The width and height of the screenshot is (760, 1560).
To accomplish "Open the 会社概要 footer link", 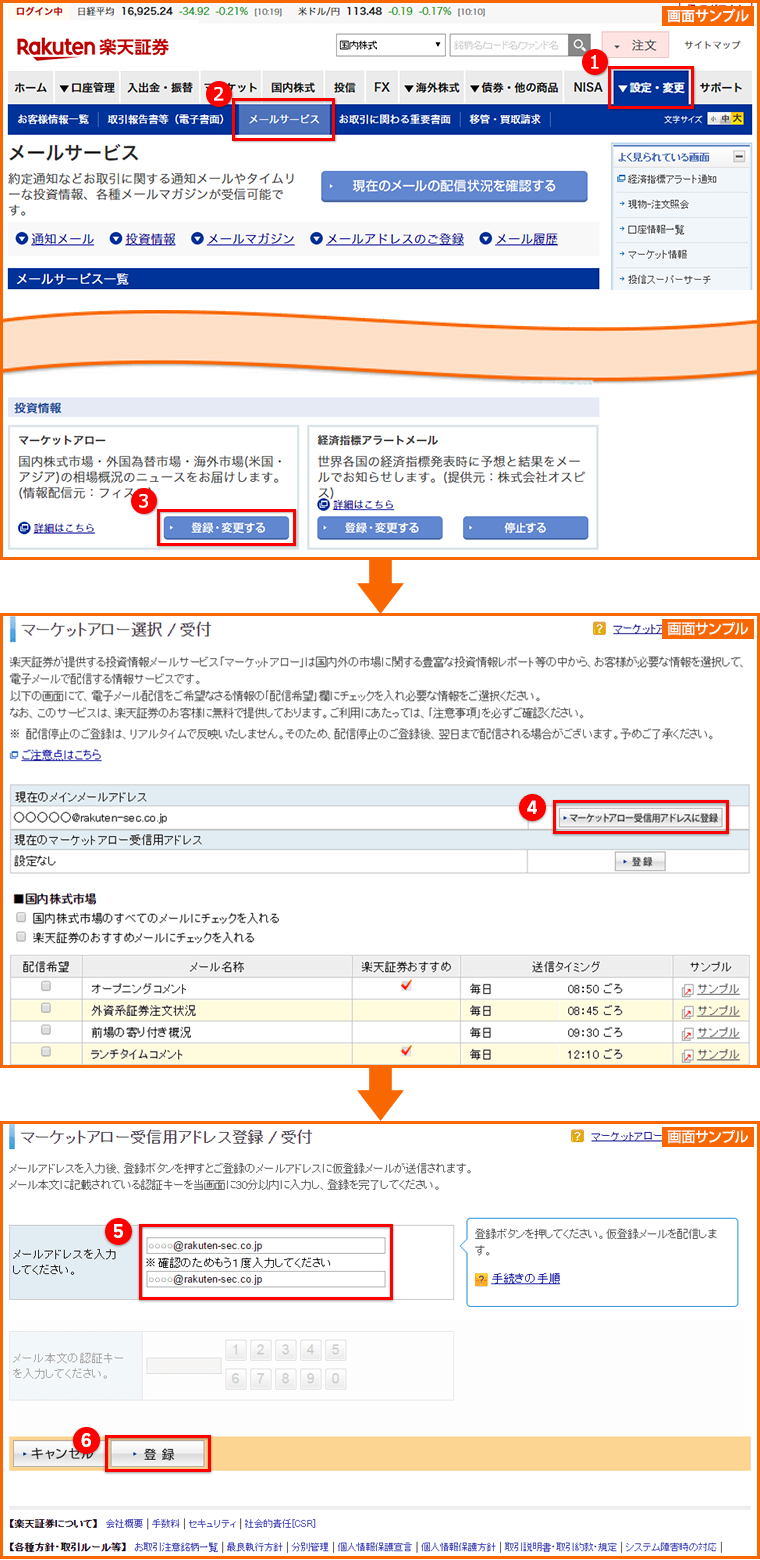I will tap(124, 1524).
